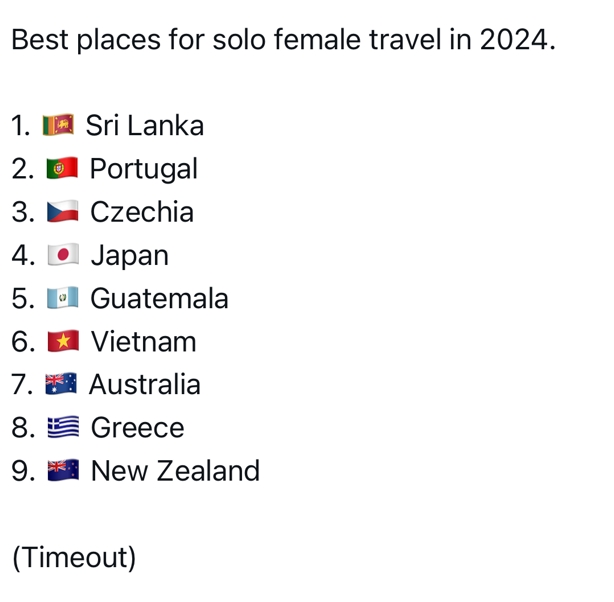
Task: Click the Sri Lanka flag emoji
Action: pyautogui.click(x=58, y=125)
